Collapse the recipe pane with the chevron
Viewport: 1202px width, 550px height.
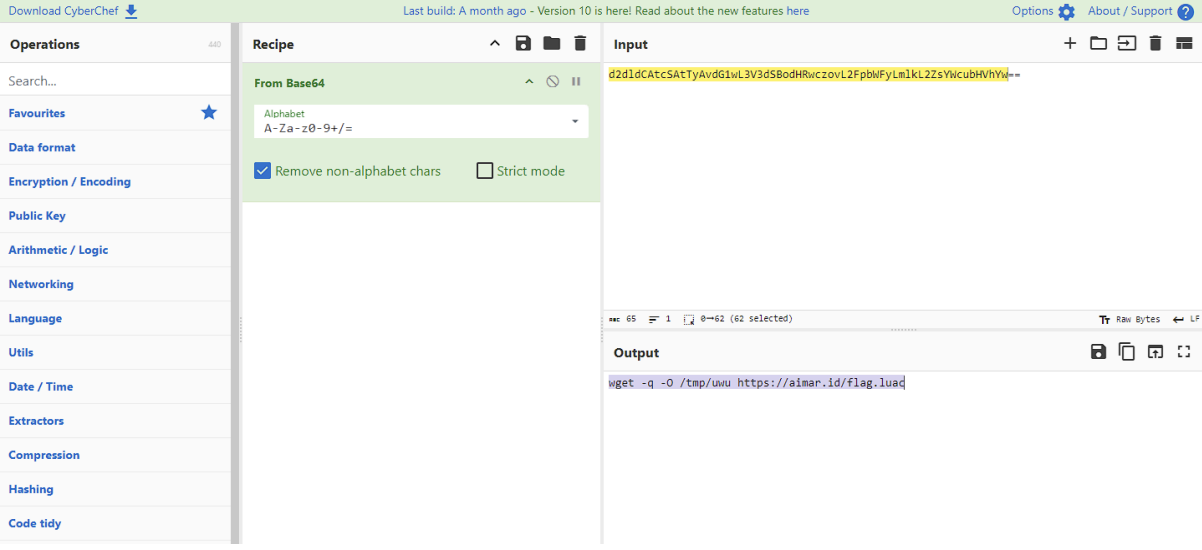click(x=494, y=43)
